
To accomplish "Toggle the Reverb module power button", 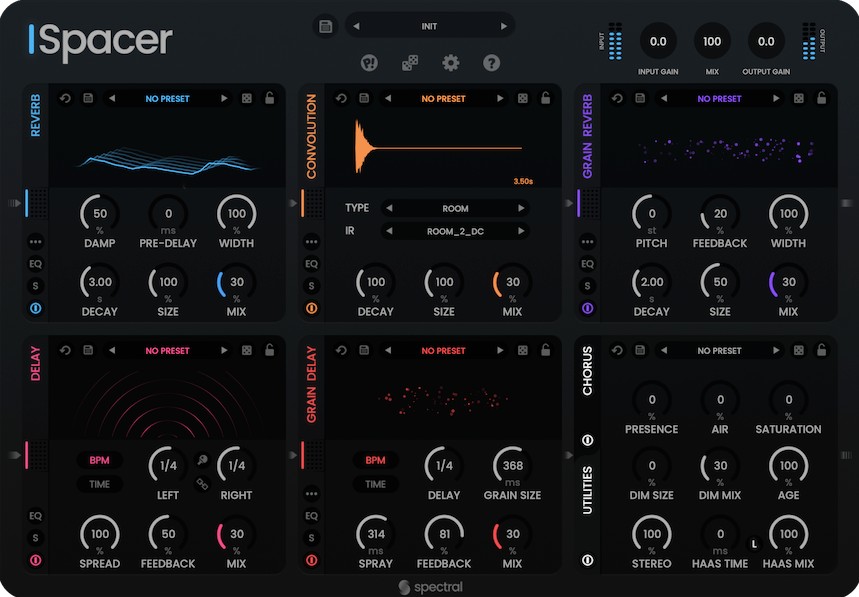I will point(36,308).
